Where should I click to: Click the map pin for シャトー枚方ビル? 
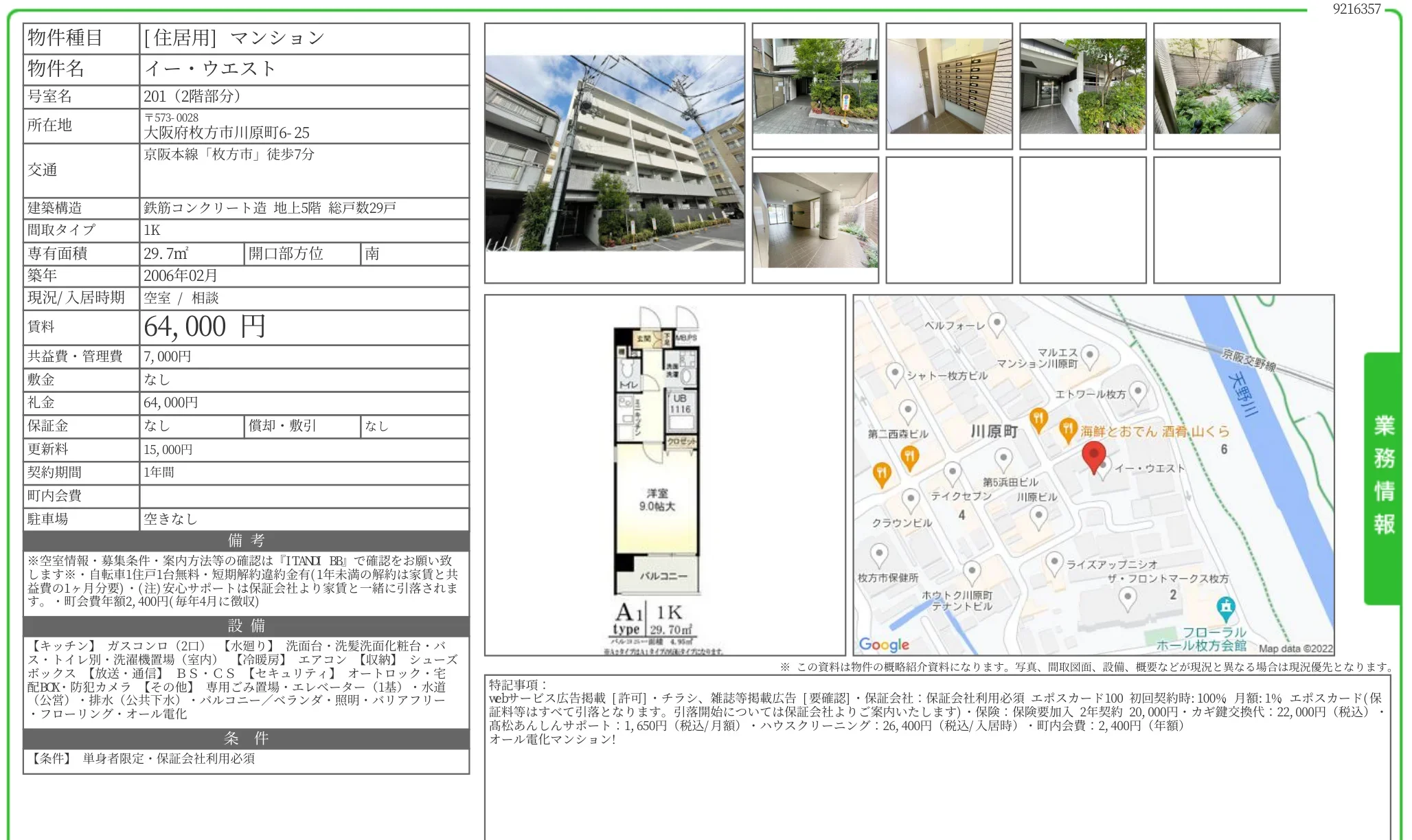tap(896, 372)
